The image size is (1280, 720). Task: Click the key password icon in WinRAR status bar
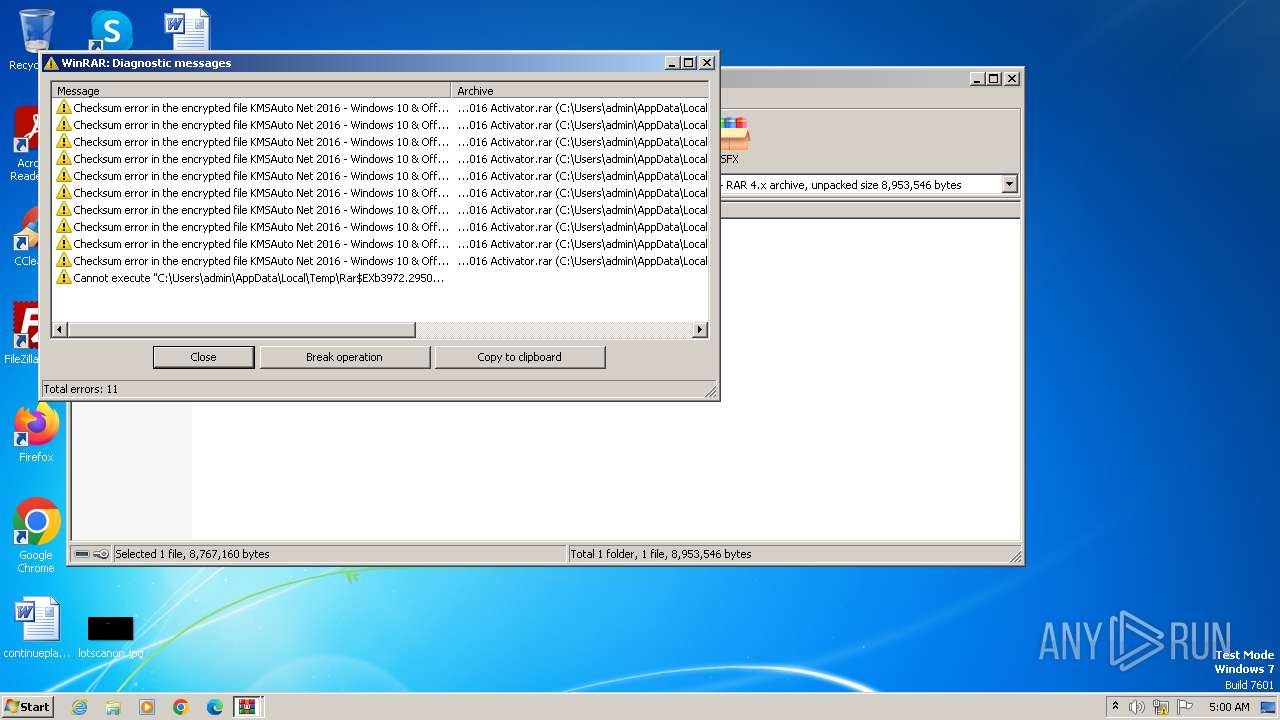[x=101, y=554]
